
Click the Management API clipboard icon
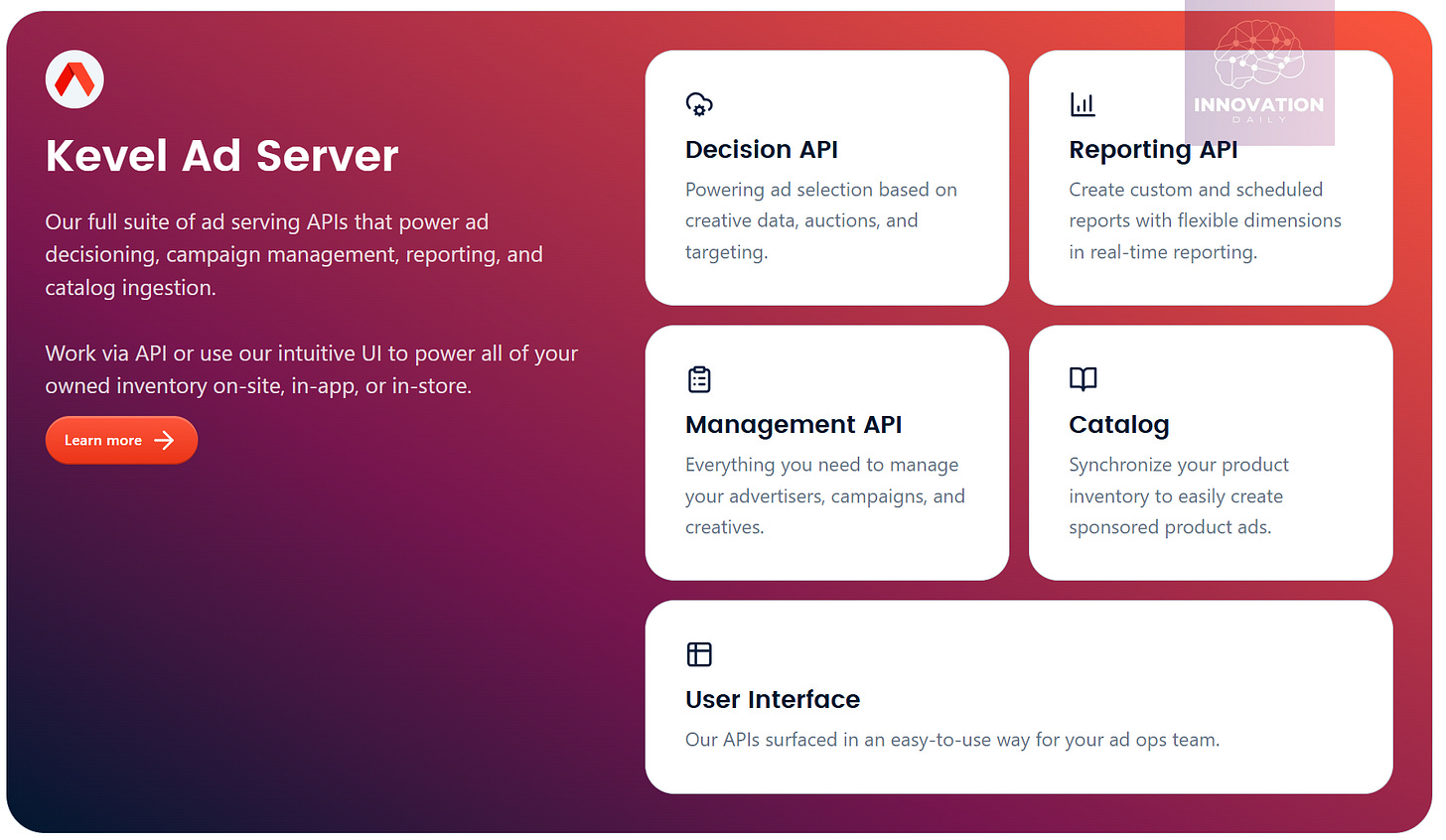pyautogui.click(x=699, y=379)
